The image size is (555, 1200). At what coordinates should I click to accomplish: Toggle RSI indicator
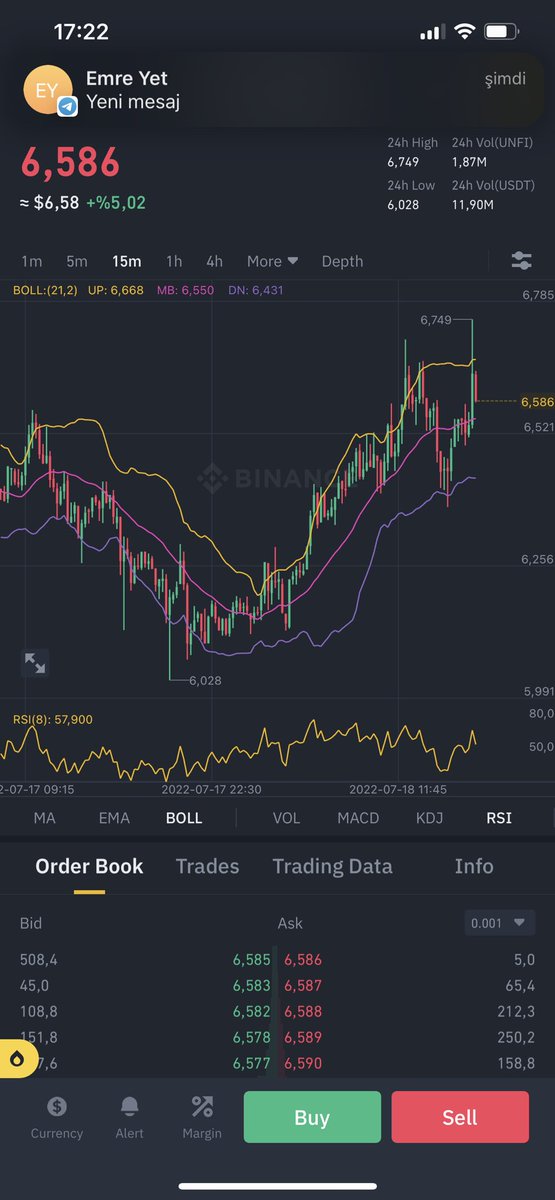499,817
